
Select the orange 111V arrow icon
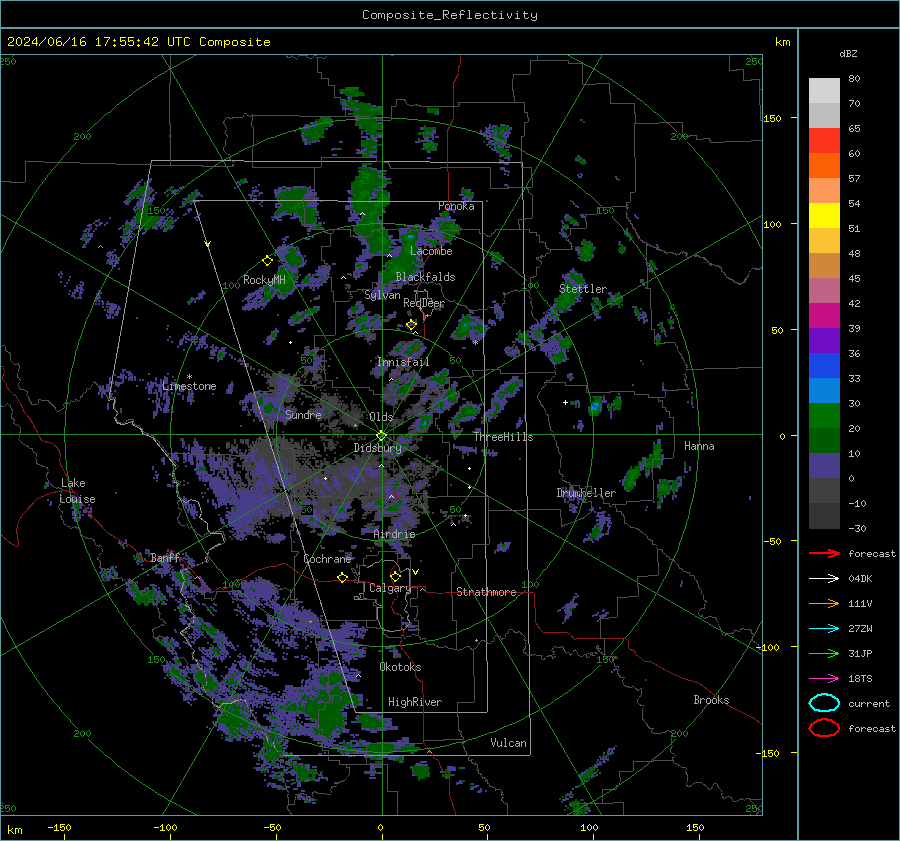click(824, 603)
